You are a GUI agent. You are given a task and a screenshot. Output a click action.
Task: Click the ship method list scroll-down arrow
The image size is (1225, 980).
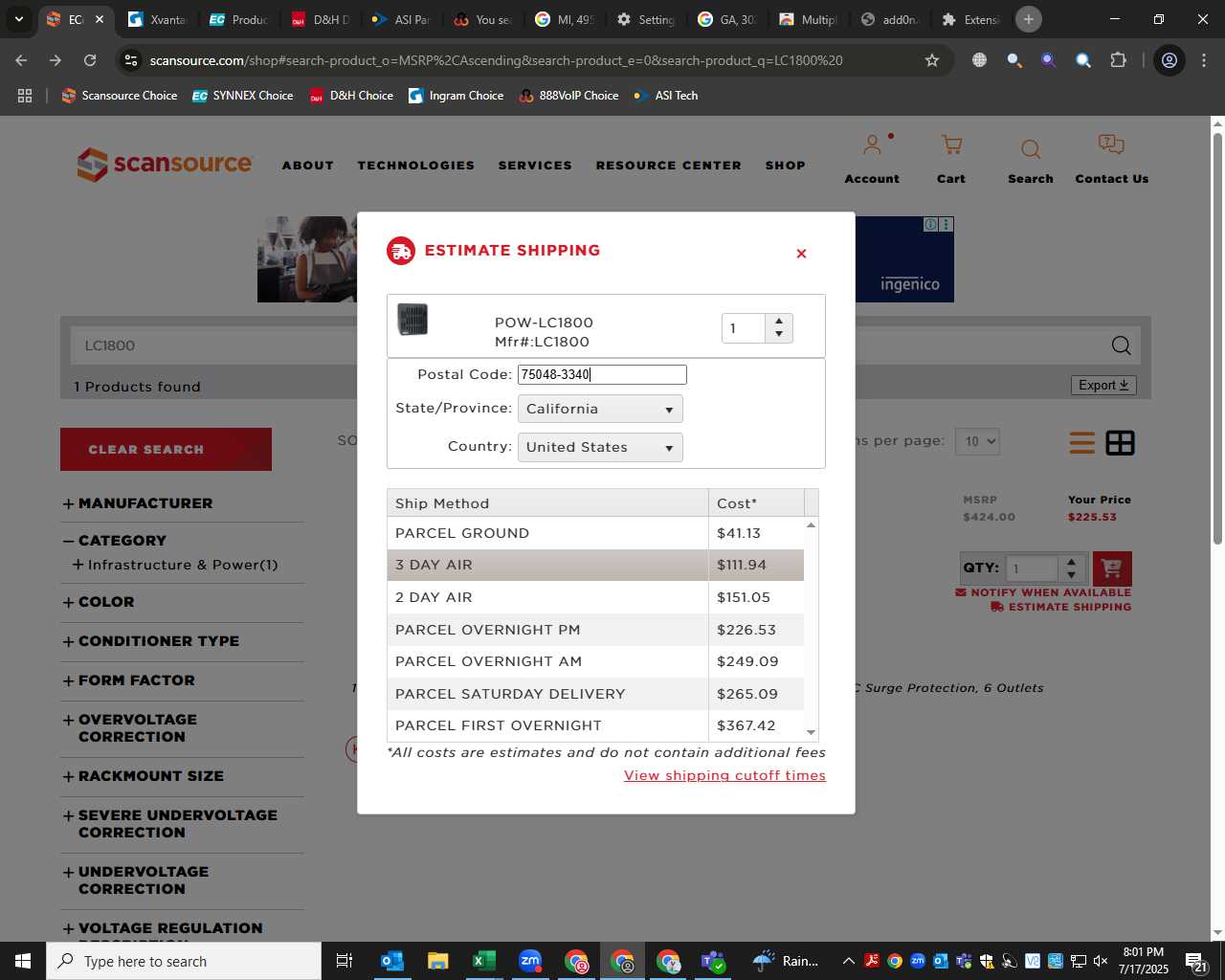[812, 733]
